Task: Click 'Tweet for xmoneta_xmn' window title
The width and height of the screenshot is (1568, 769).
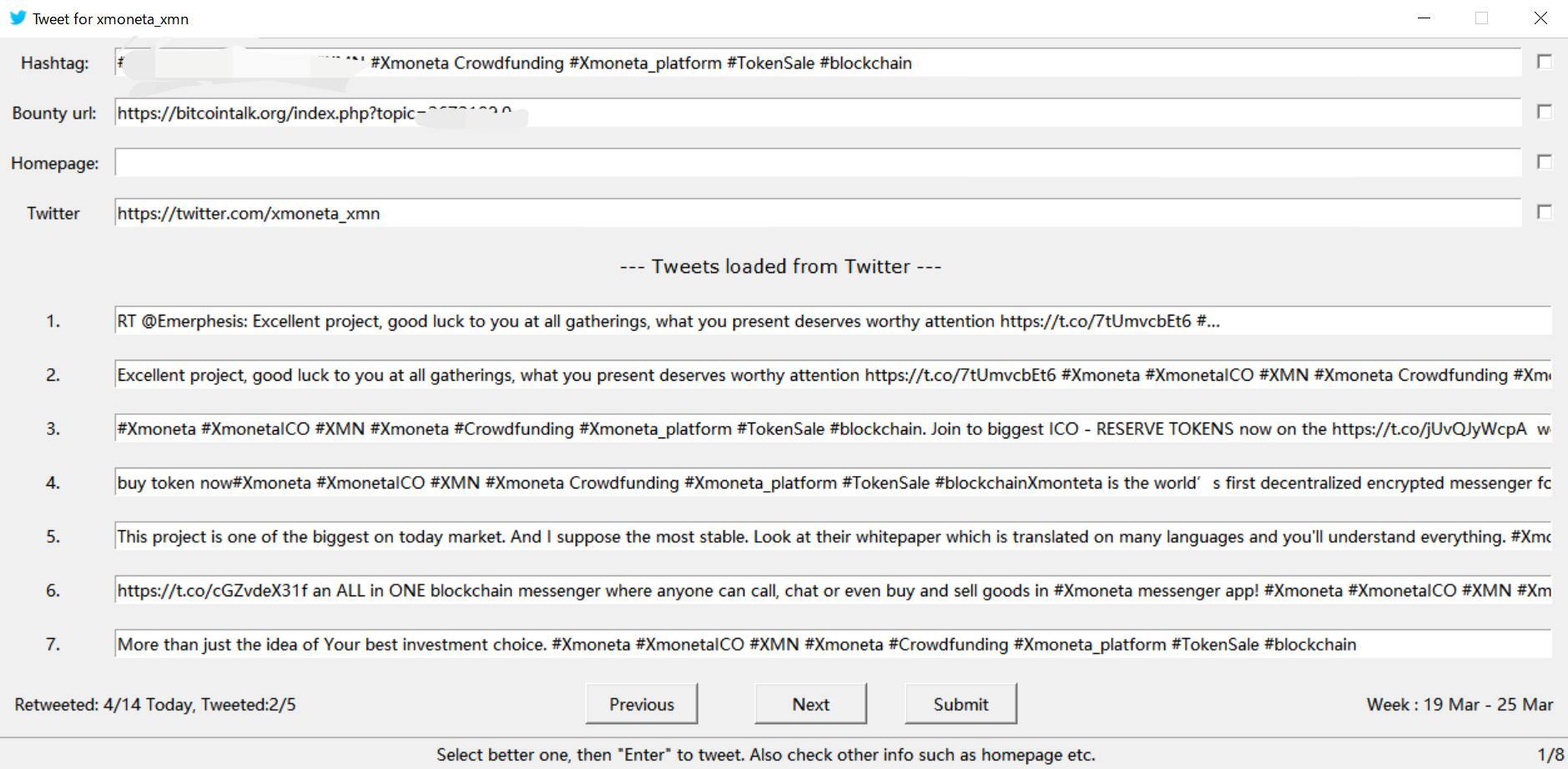Action: pos(110,18)
